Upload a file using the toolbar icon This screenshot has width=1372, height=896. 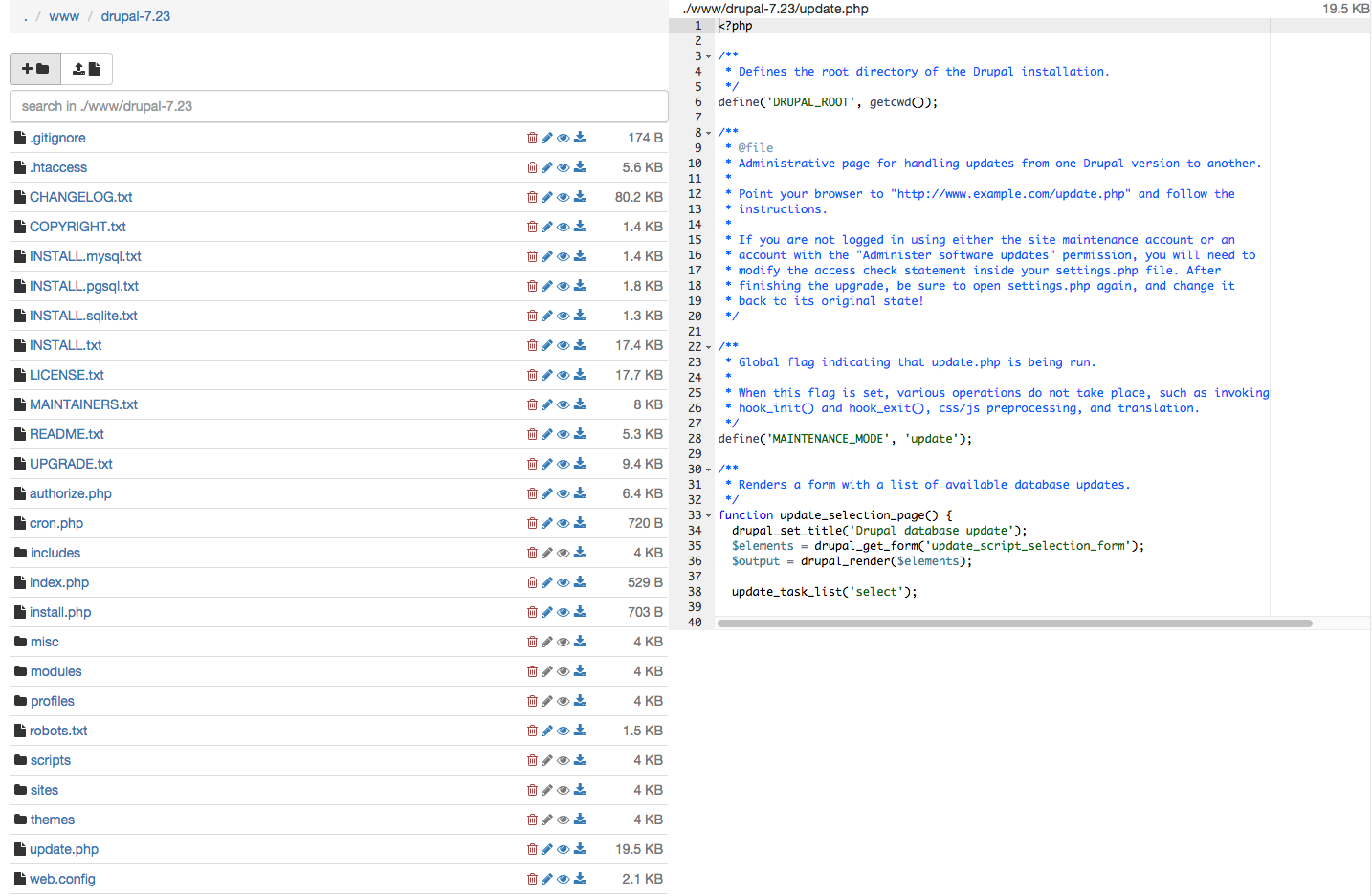pos(86,68)
